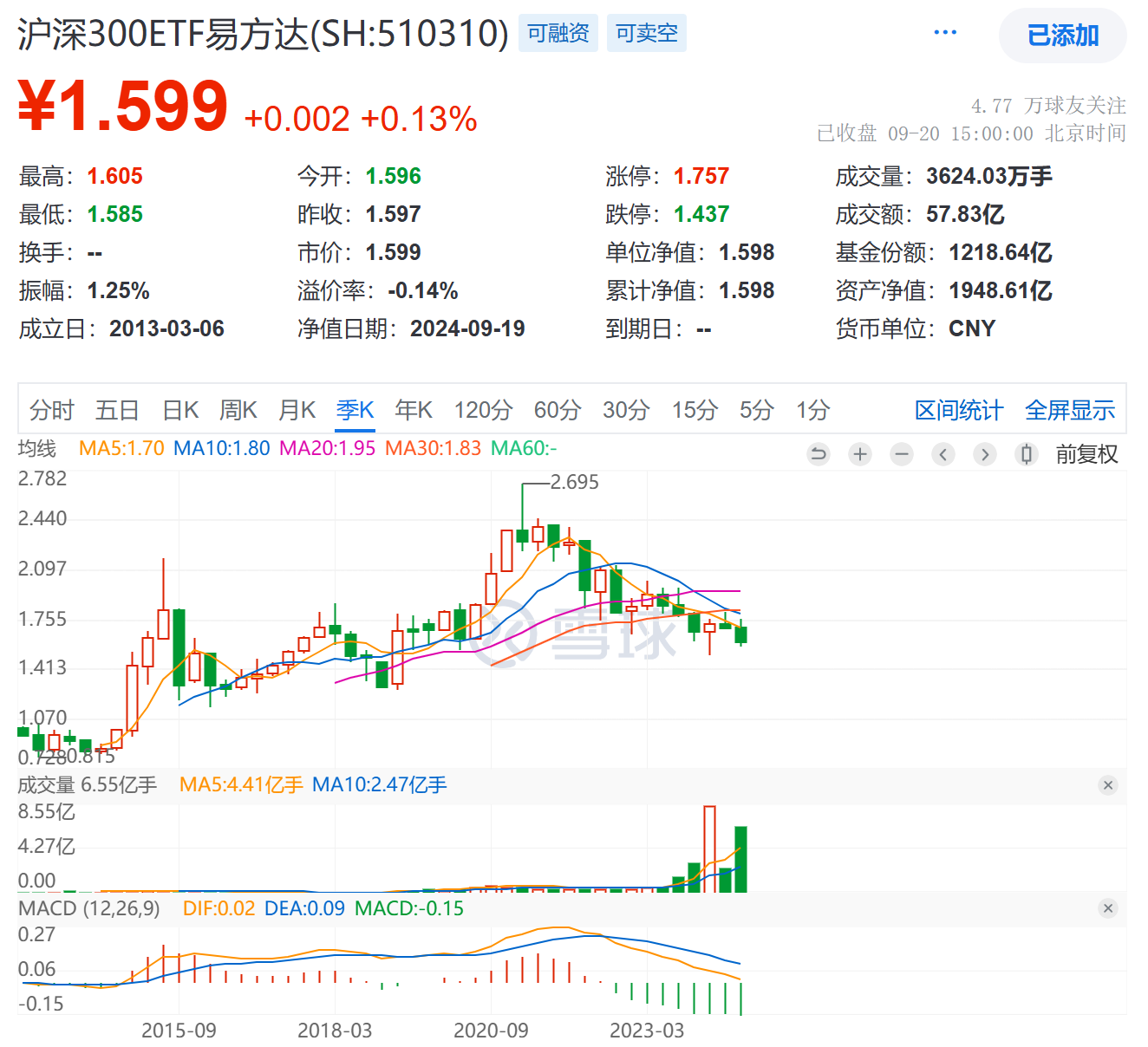Switch to the 120分 chart tab

click(x=483, y=410)
